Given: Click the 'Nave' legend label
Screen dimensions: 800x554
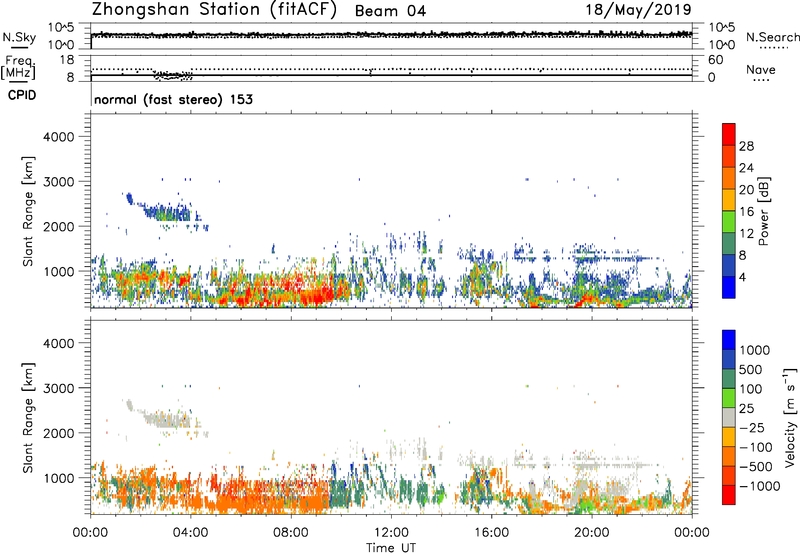Looking at the screenshot, I should click(x=761, y=70).
